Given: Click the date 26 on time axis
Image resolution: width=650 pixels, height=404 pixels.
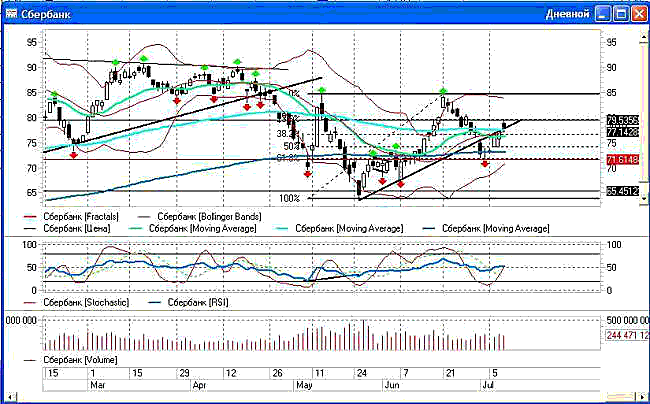Looking at the screenshot, I should (x=277, y=373).
